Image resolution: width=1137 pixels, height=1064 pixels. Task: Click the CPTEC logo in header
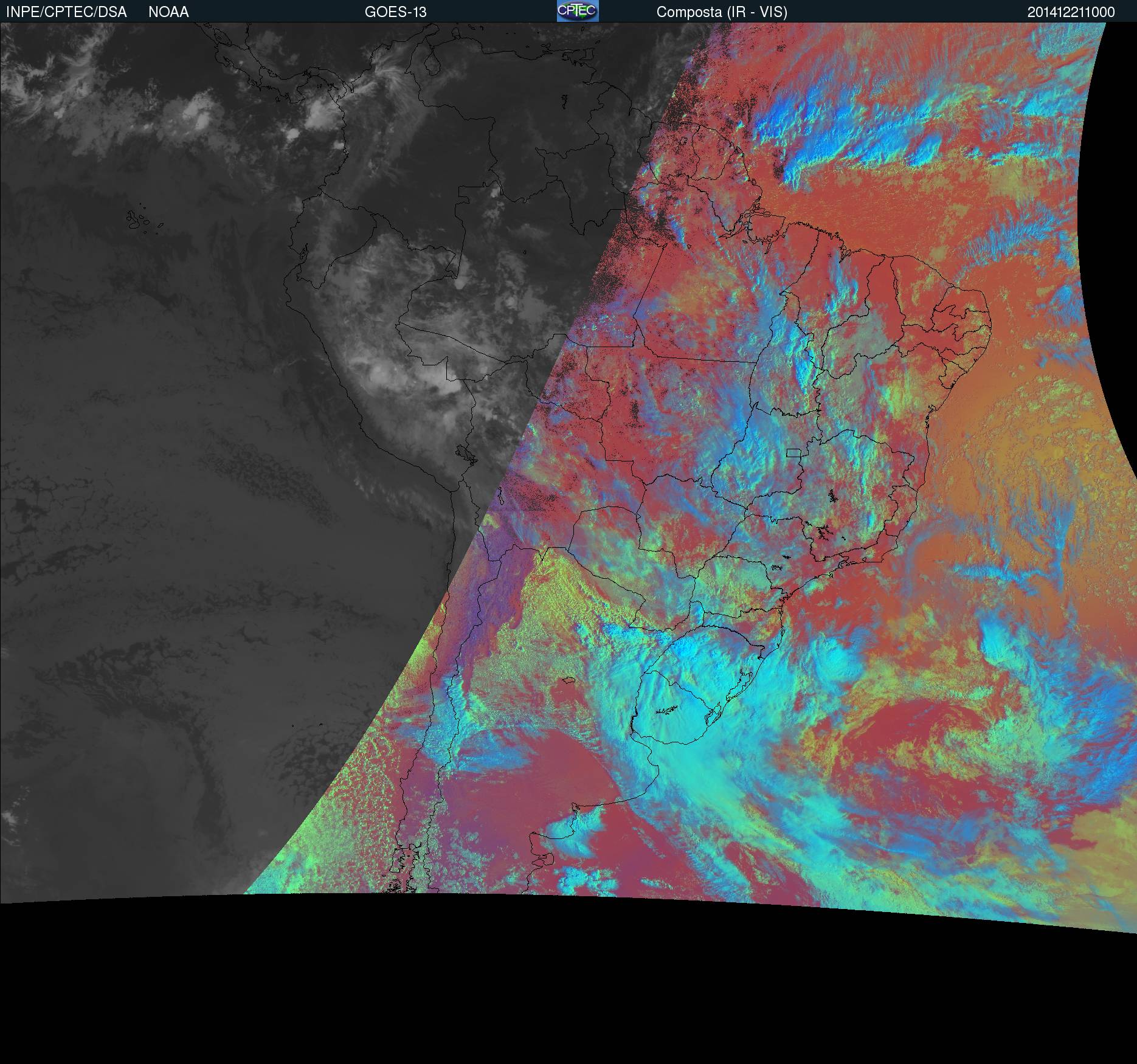pyautogui.click(x=578, y=11)
